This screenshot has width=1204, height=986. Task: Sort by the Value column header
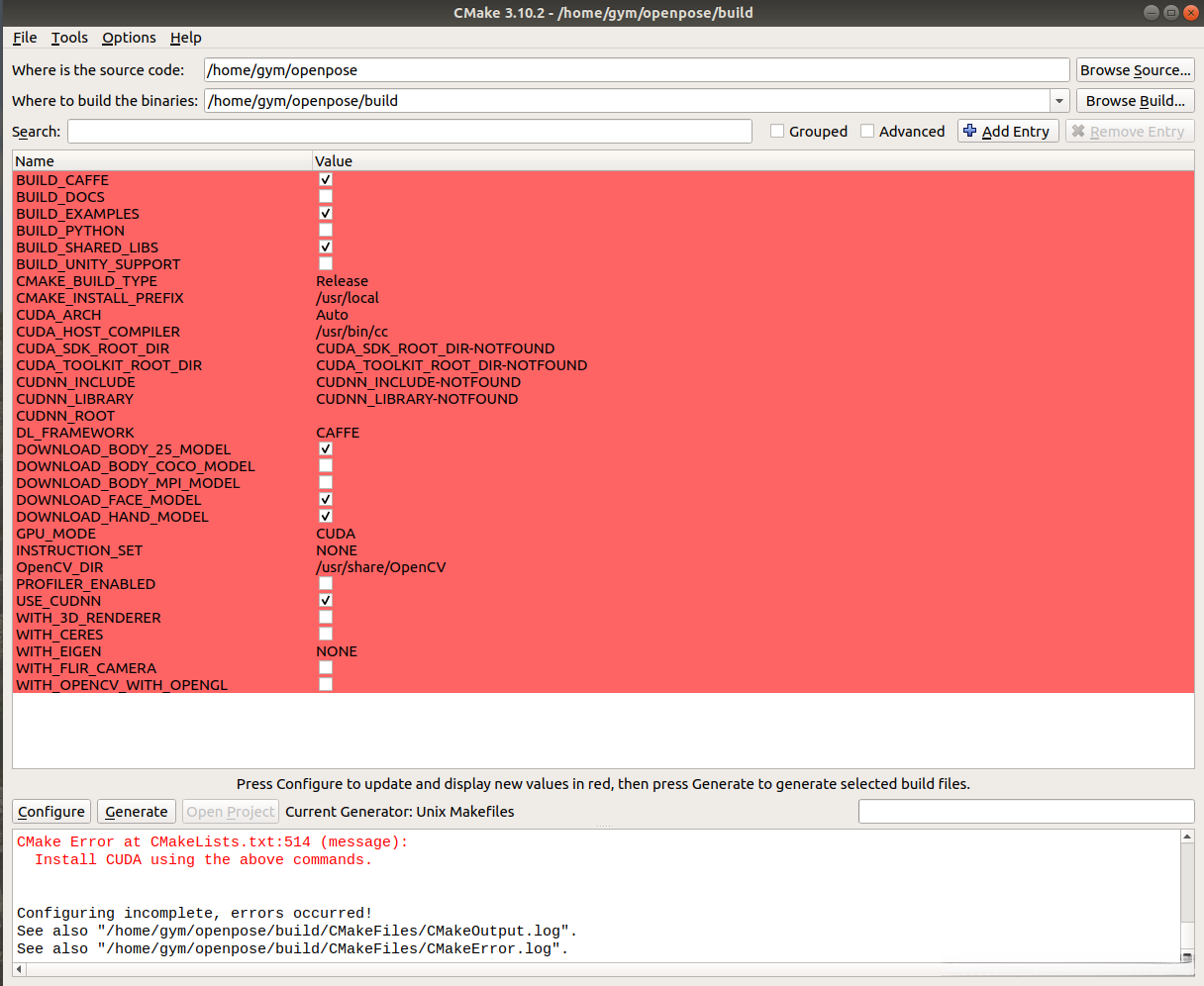pos(753,161)
